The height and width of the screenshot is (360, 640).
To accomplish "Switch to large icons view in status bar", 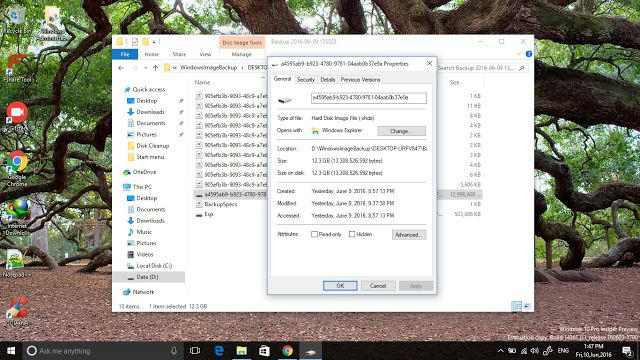I will click(x=527, y=306).
